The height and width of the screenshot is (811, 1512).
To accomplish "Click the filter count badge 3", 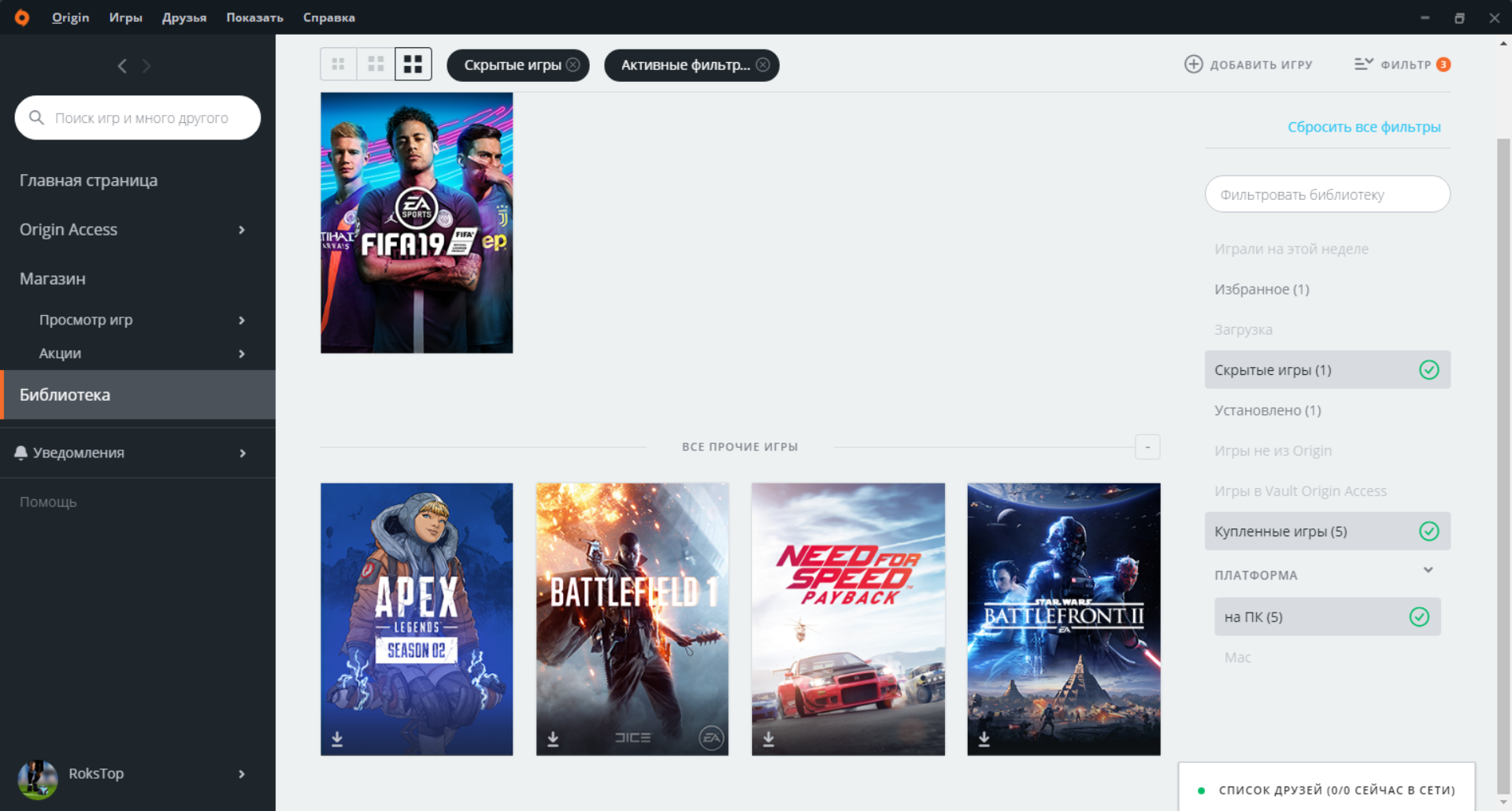I will tap(1443, 65).
